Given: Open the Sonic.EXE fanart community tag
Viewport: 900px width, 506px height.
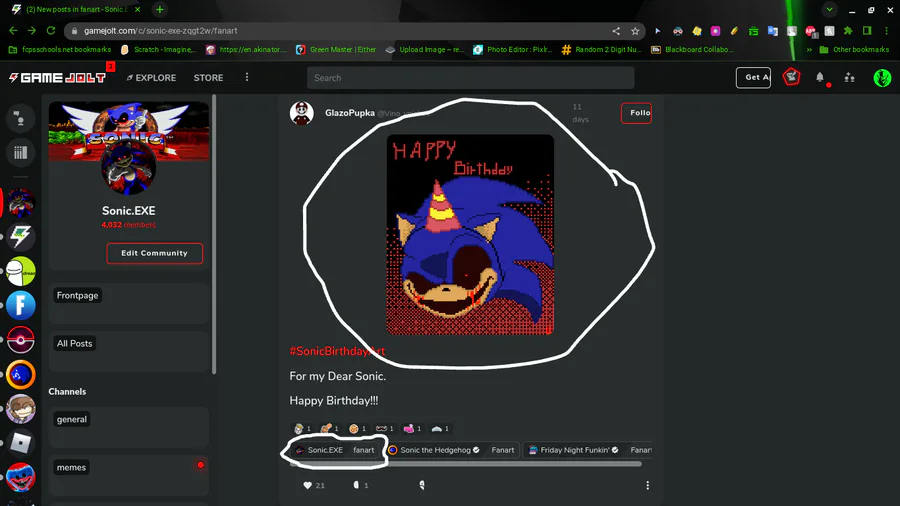Looking at the screenshot, I should [335, 450].
